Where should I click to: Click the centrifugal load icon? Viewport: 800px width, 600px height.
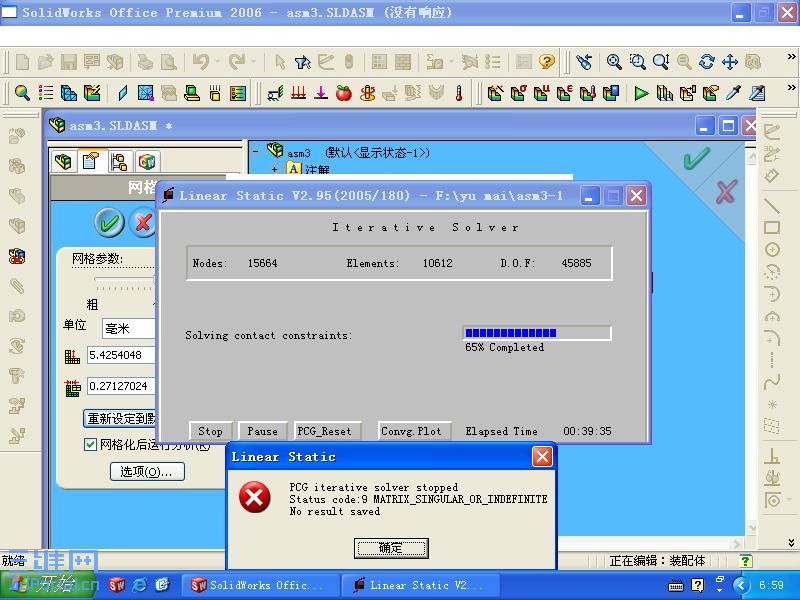[x=367, y=93]
